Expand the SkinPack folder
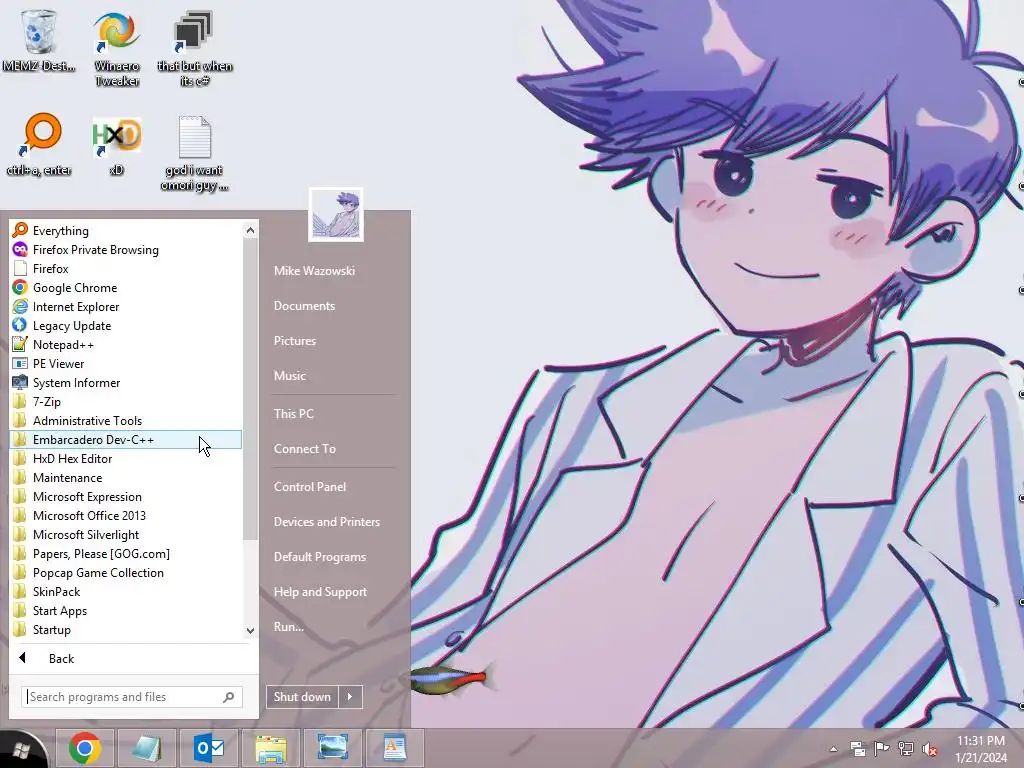The image size is (1024, 768). 125,591
